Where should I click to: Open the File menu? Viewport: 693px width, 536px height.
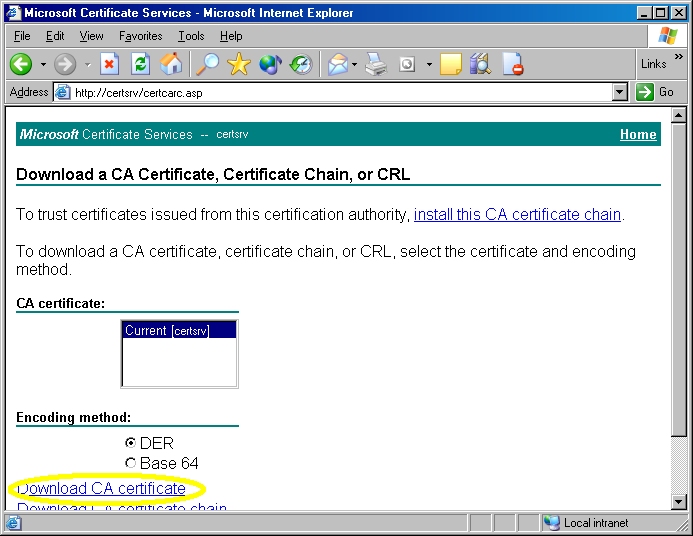[x=22, y=36]
